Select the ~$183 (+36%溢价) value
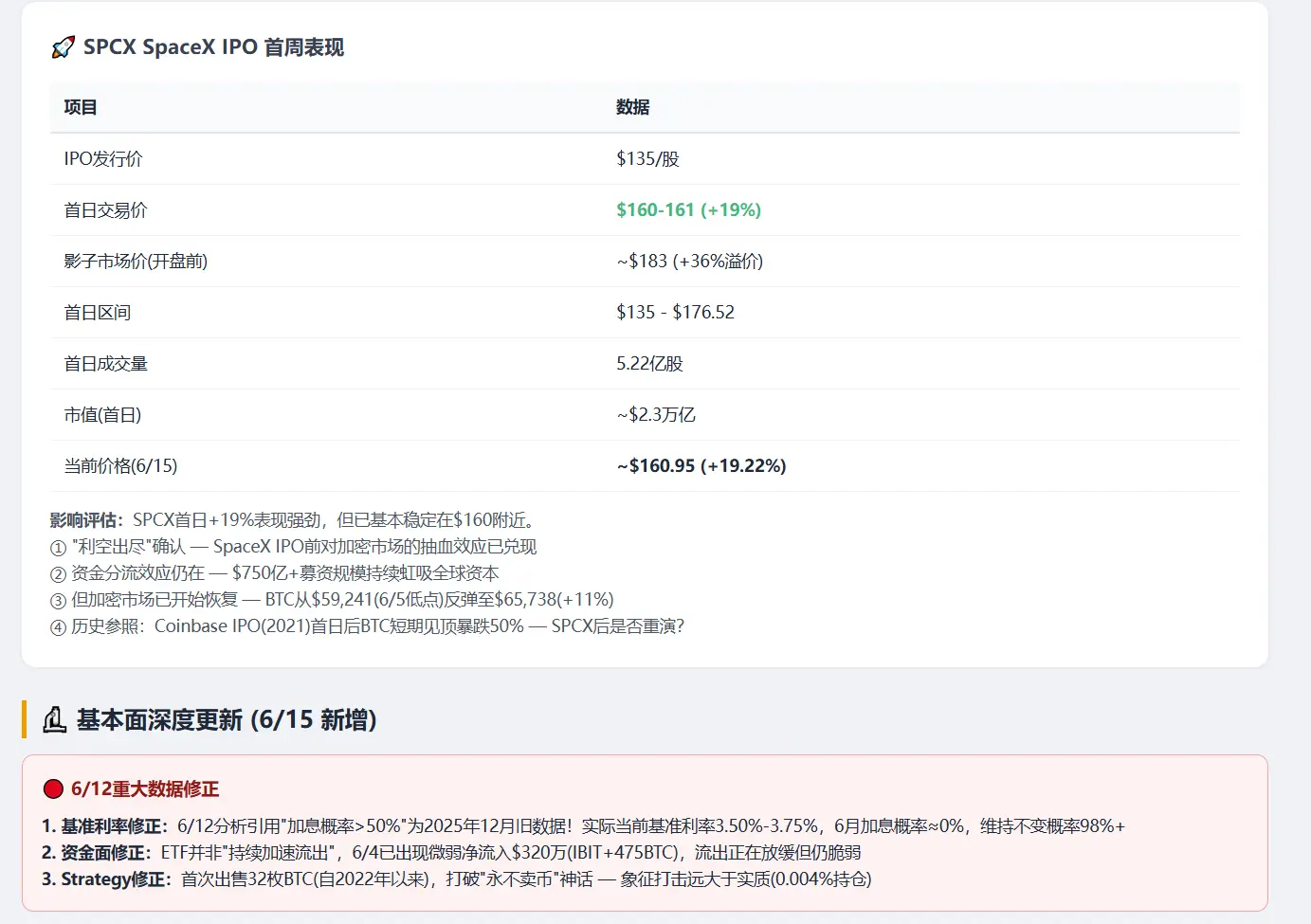This screenshot has height=924, width=1311. pyautogui.click(x=690, y=262)
